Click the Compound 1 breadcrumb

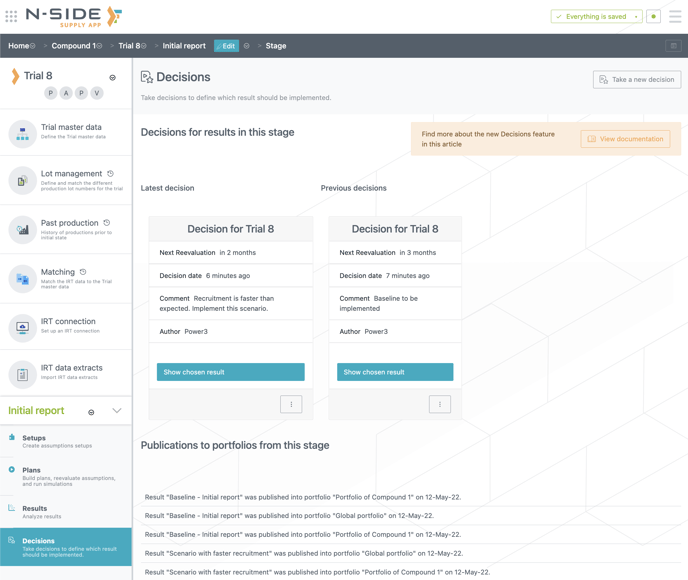[74, 46]
